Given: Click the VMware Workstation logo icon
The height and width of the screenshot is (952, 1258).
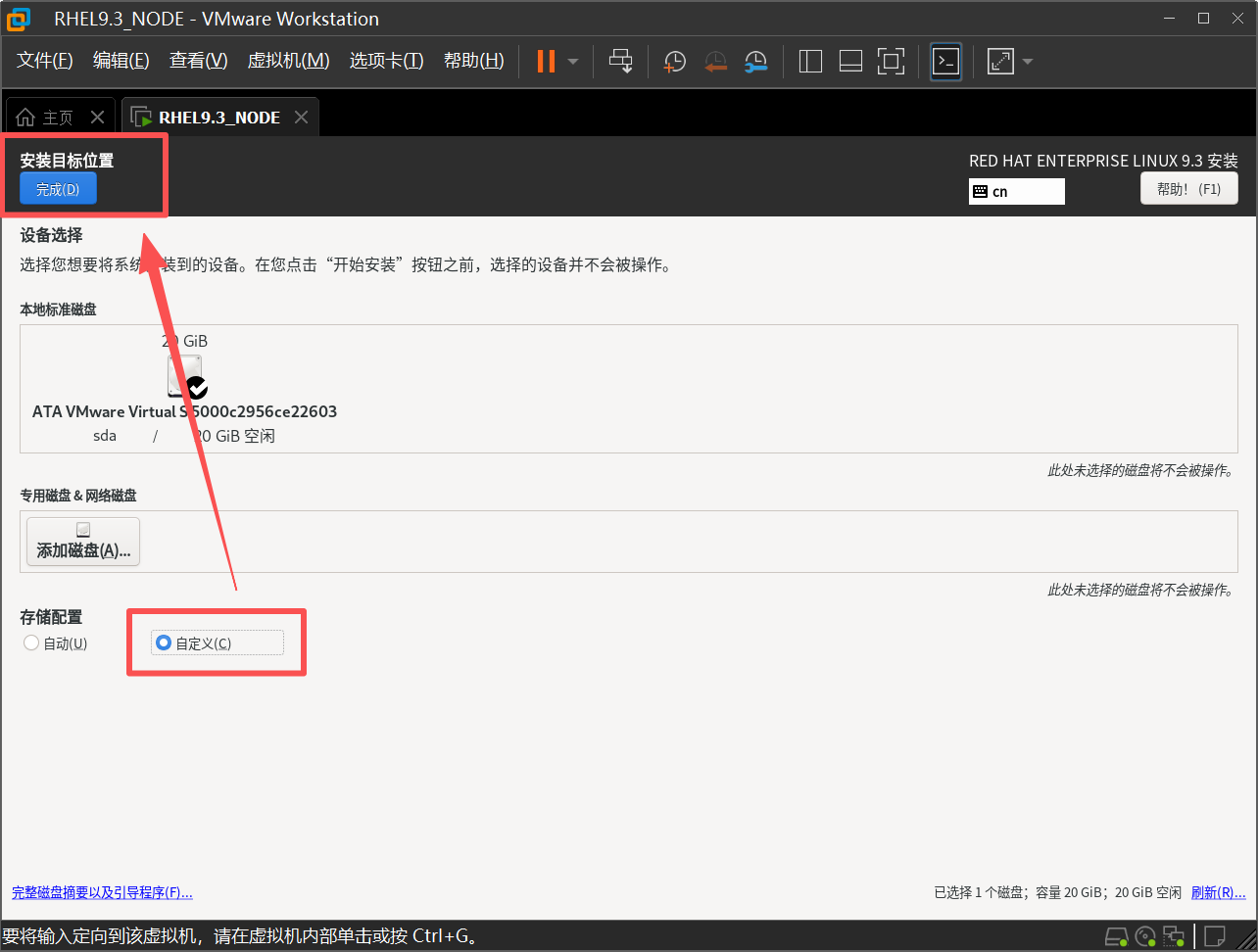Looking at the screenshot, I should click(x=18, y=18).
